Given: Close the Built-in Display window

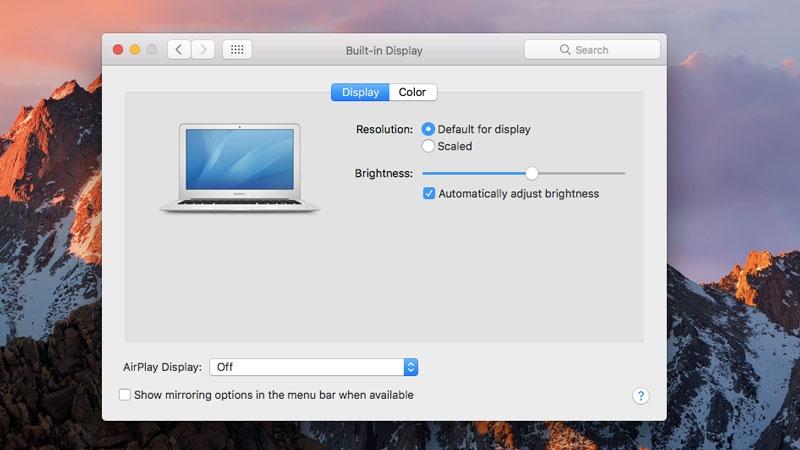Looking at the screenshot, I should (118, 49).
